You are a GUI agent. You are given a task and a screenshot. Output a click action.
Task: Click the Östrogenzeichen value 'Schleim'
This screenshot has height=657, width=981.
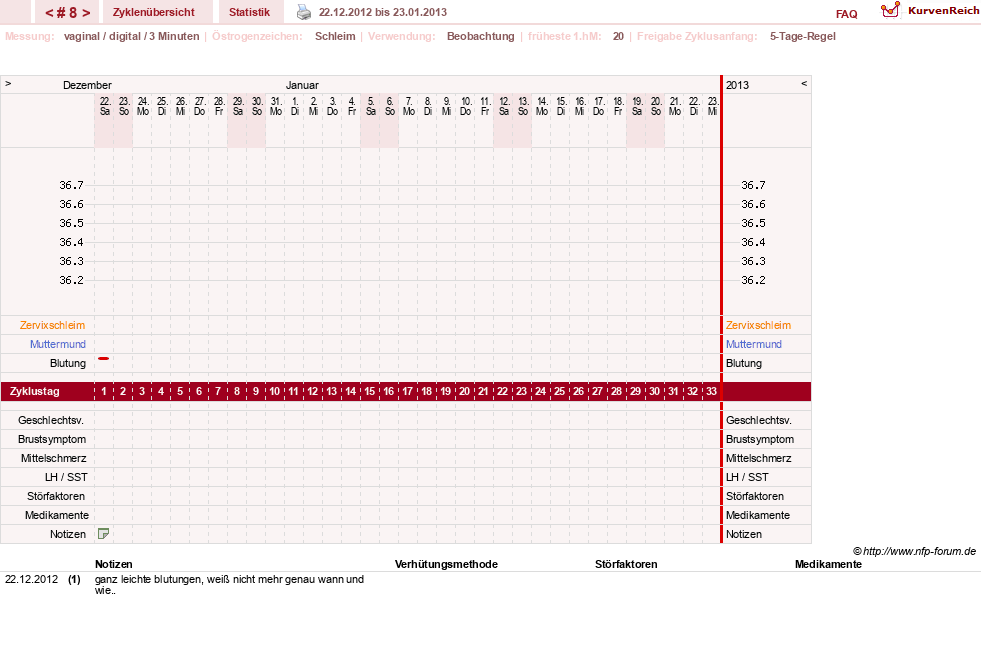(335, 36)
